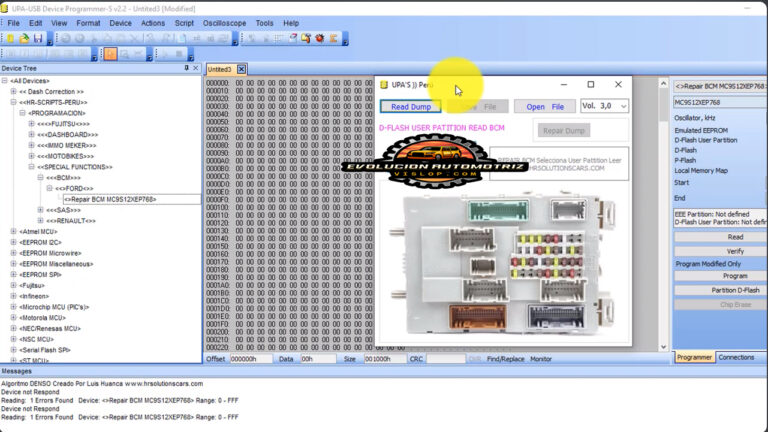Open the Script menu
This screenshot has width=768, height=432.
pyautogui.click(x=184, y=22)
